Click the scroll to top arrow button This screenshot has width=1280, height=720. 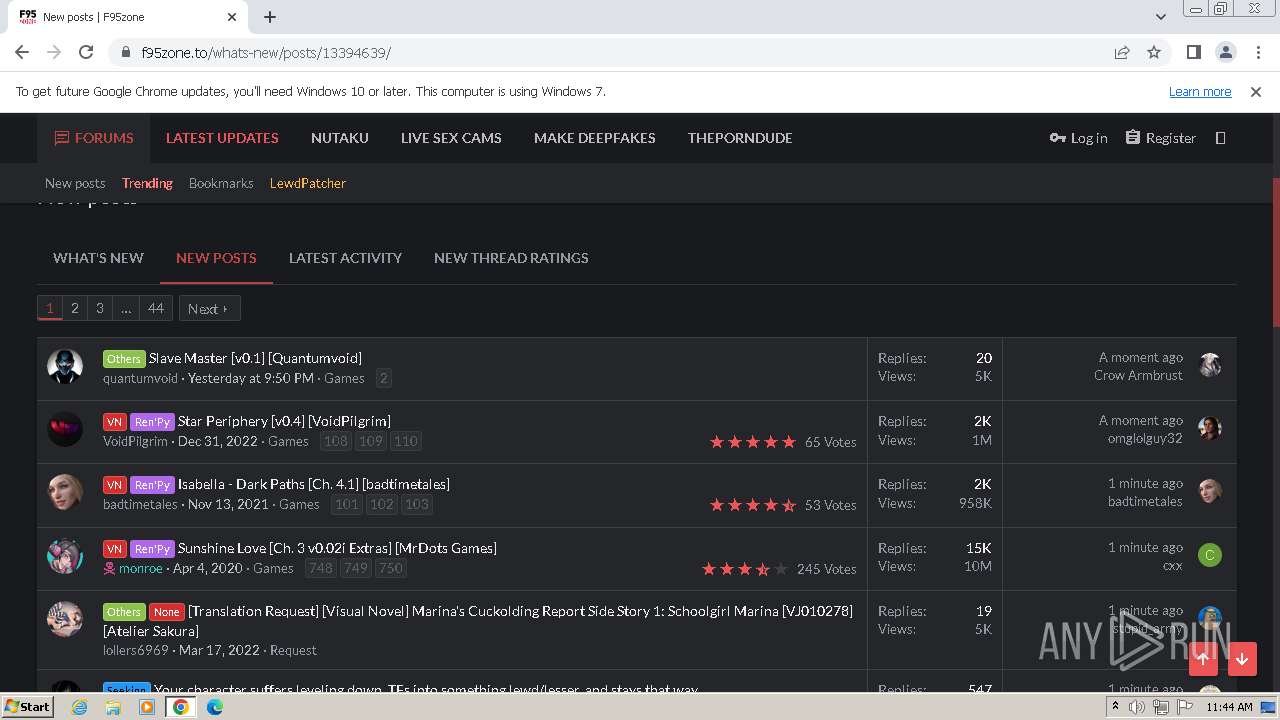pos(1203,658)
